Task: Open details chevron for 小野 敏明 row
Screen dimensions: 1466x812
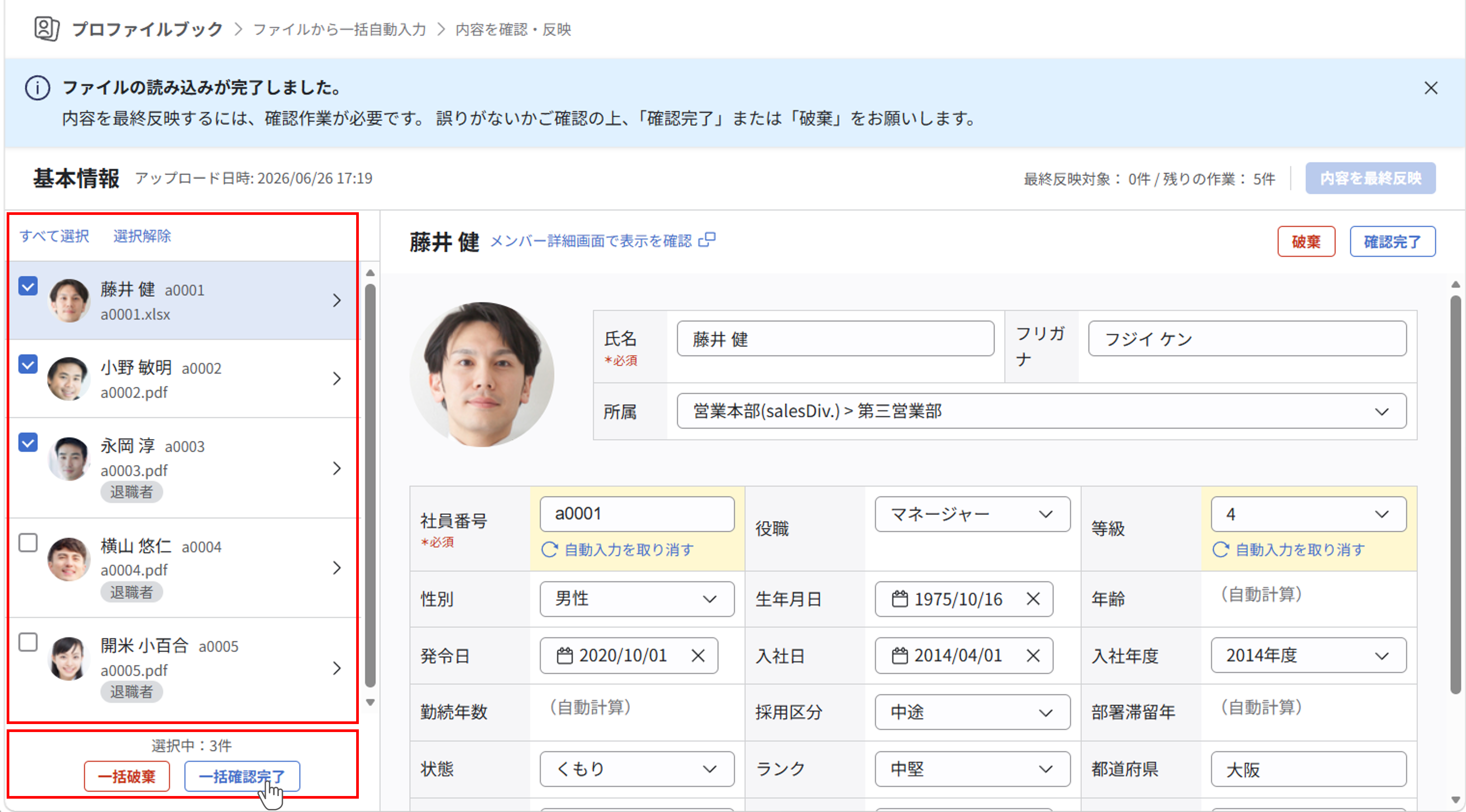Action: point(337,379)
